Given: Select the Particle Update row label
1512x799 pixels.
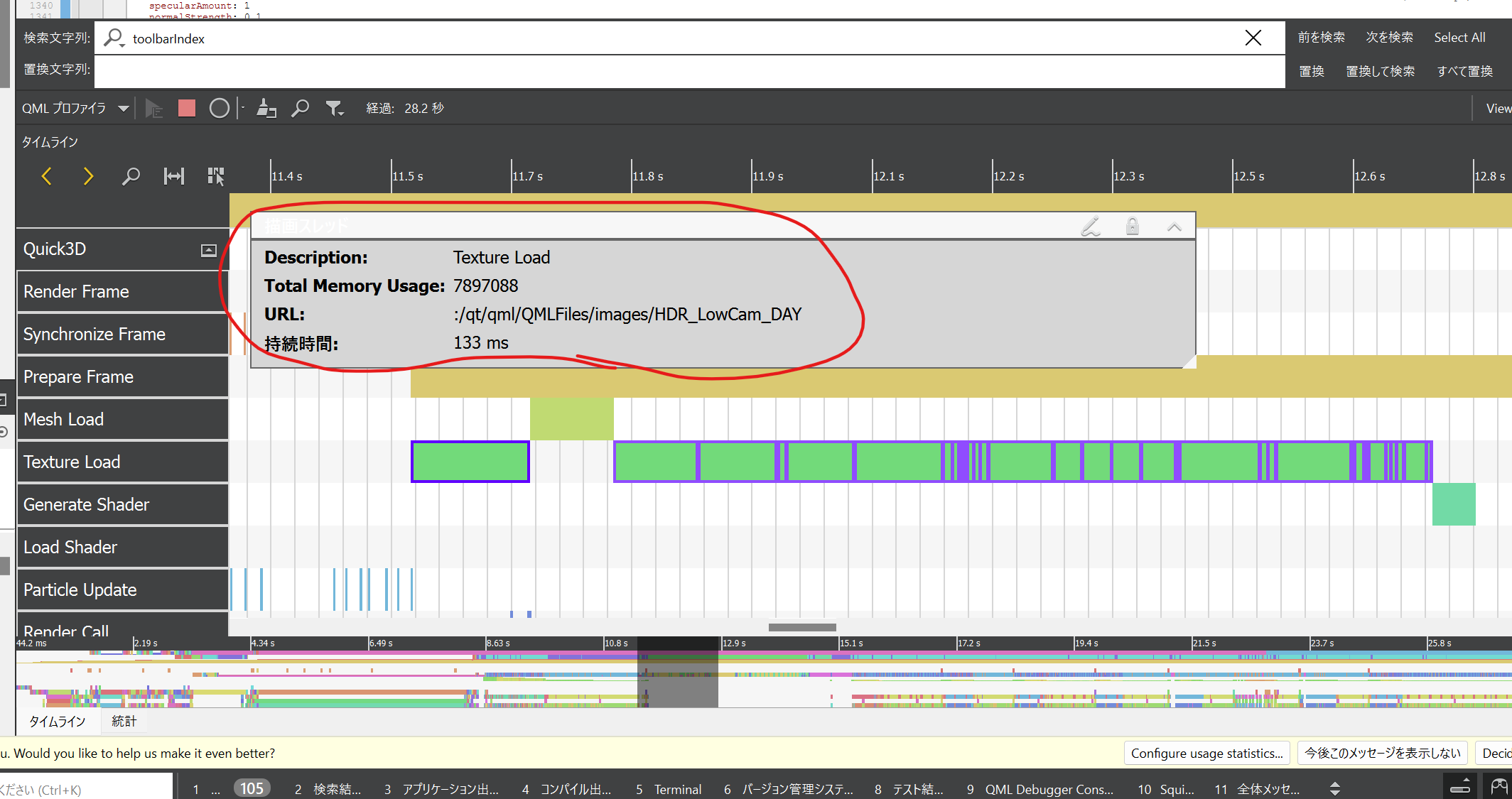Looking at the screenshot, I should point(122,589).
